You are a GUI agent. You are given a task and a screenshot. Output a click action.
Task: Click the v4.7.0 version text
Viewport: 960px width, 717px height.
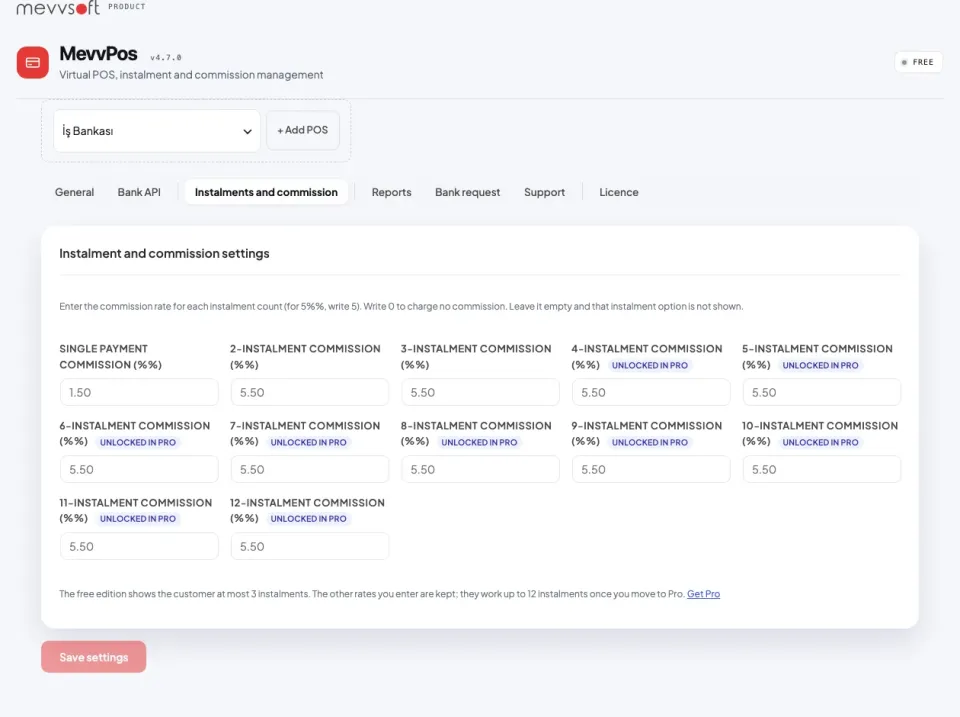coord(166,58)
